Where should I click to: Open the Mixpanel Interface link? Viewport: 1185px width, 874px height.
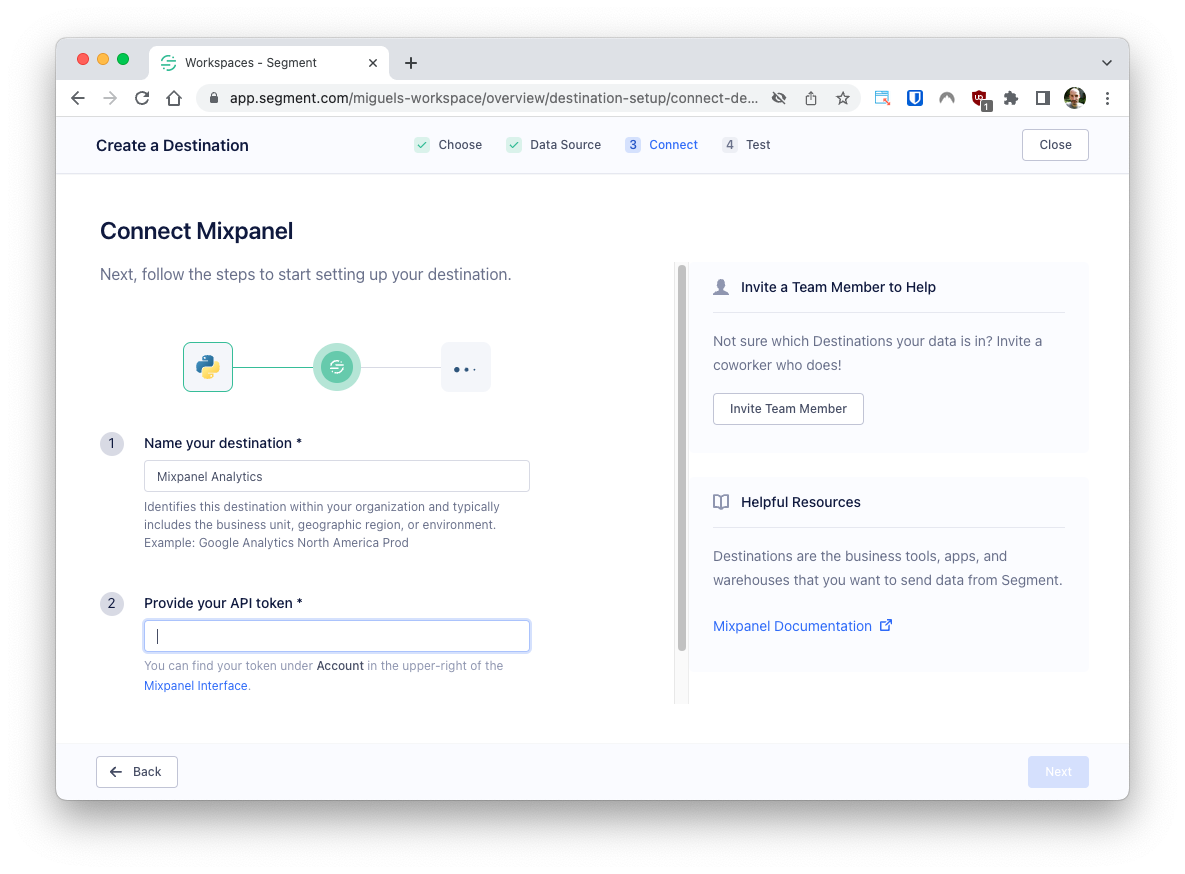point(196,686)
